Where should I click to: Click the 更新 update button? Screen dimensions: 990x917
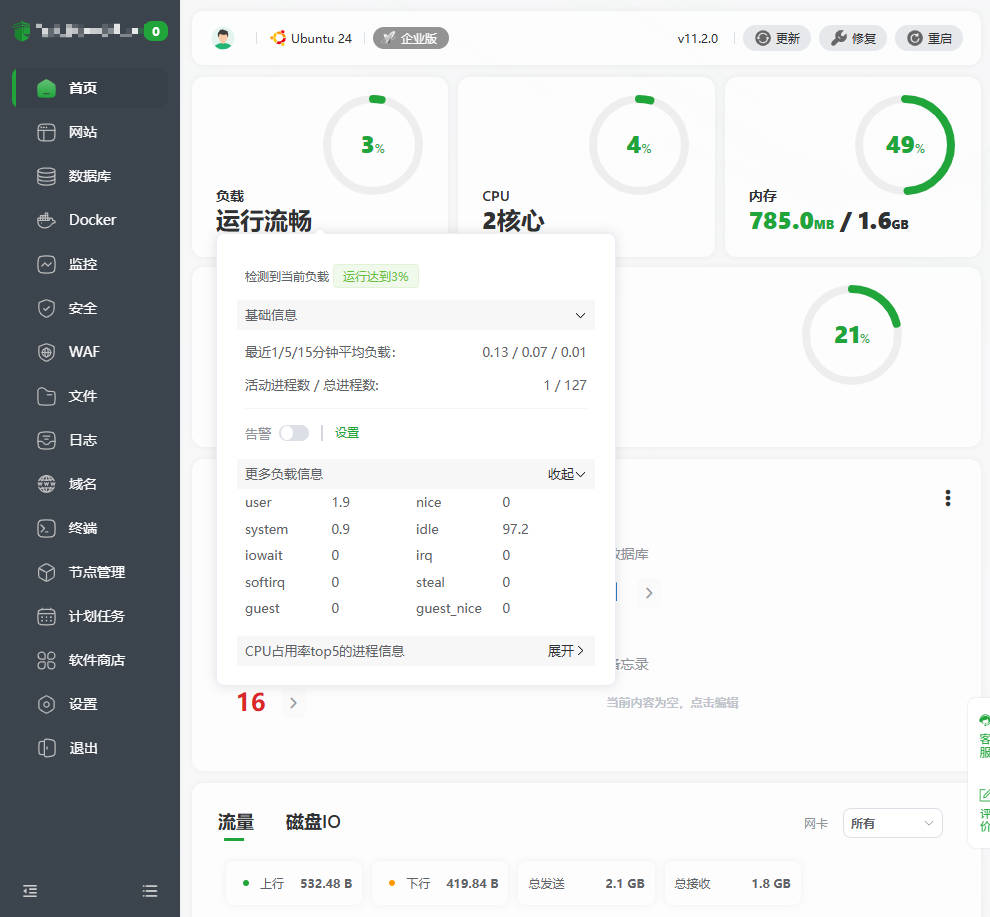[777, 38]
